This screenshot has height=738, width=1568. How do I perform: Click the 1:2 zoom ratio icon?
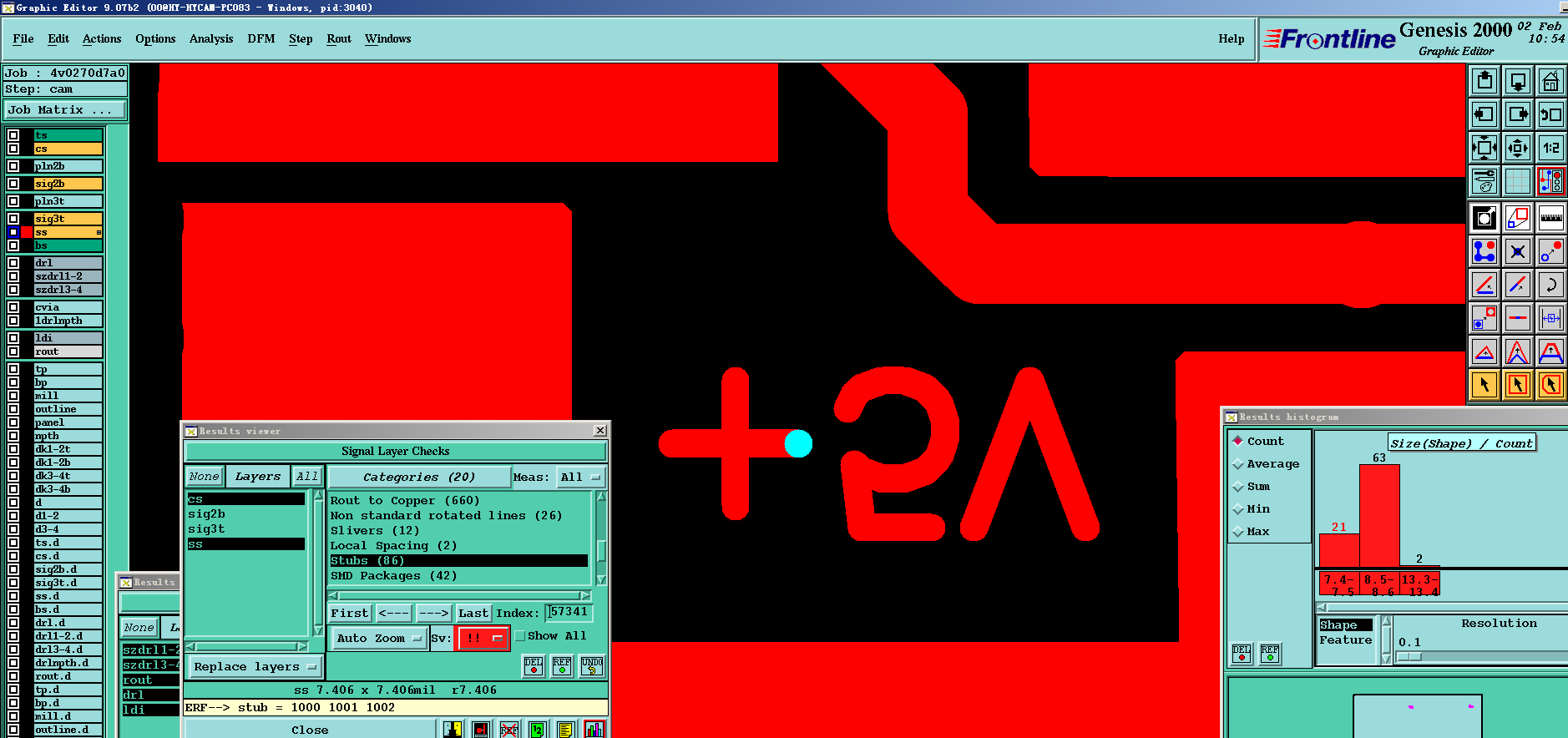click(x=1551, y=148)
